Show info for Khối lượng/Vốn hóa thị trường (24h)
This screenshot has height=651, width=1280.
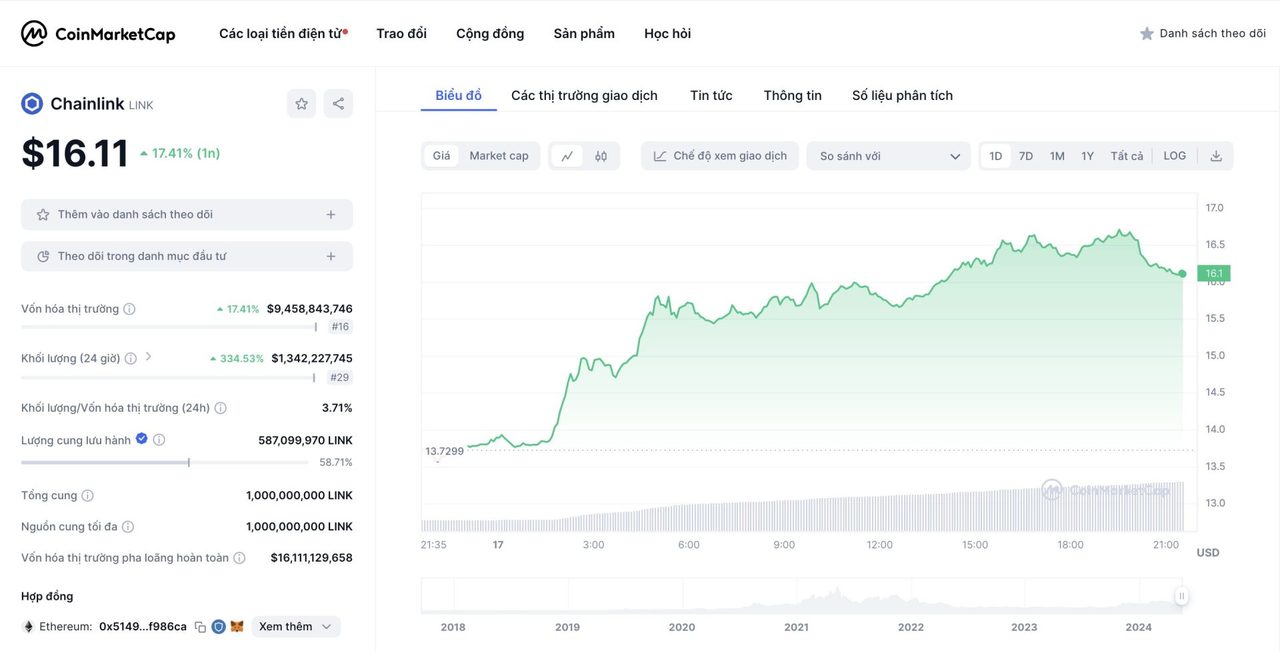[x=220, y=408]
